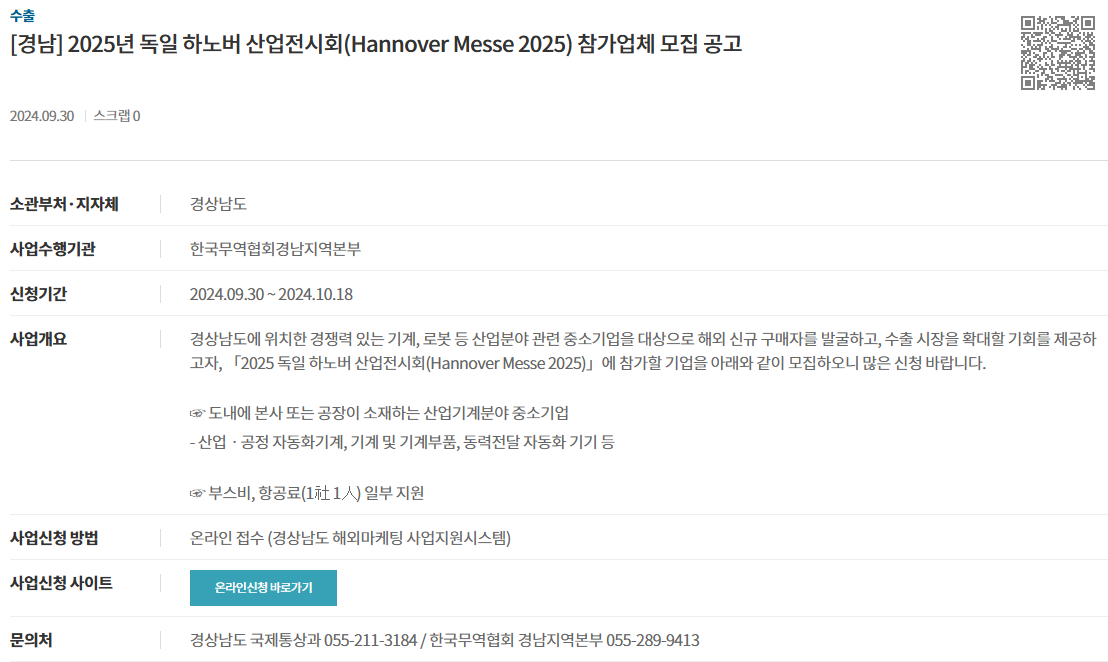Select the 수출 category label
The width and height of the screenshot is (1108, 662).
click(x=22, y=16)
